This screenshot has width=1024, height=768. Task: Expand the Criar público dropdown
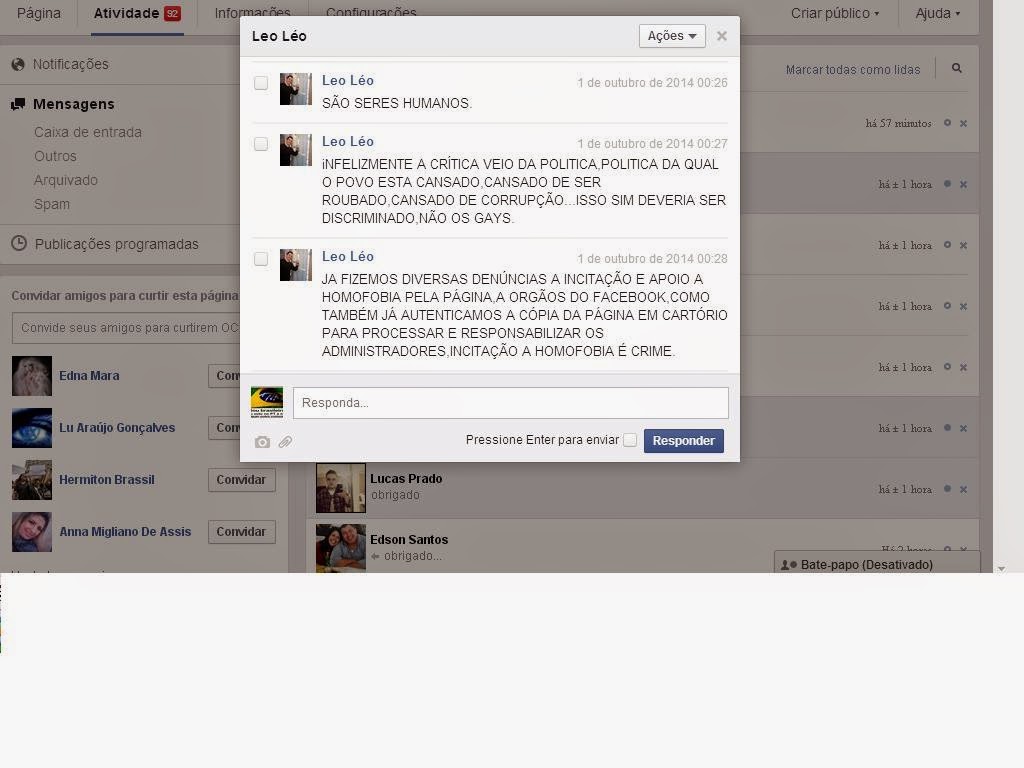(x=835, y=13)
